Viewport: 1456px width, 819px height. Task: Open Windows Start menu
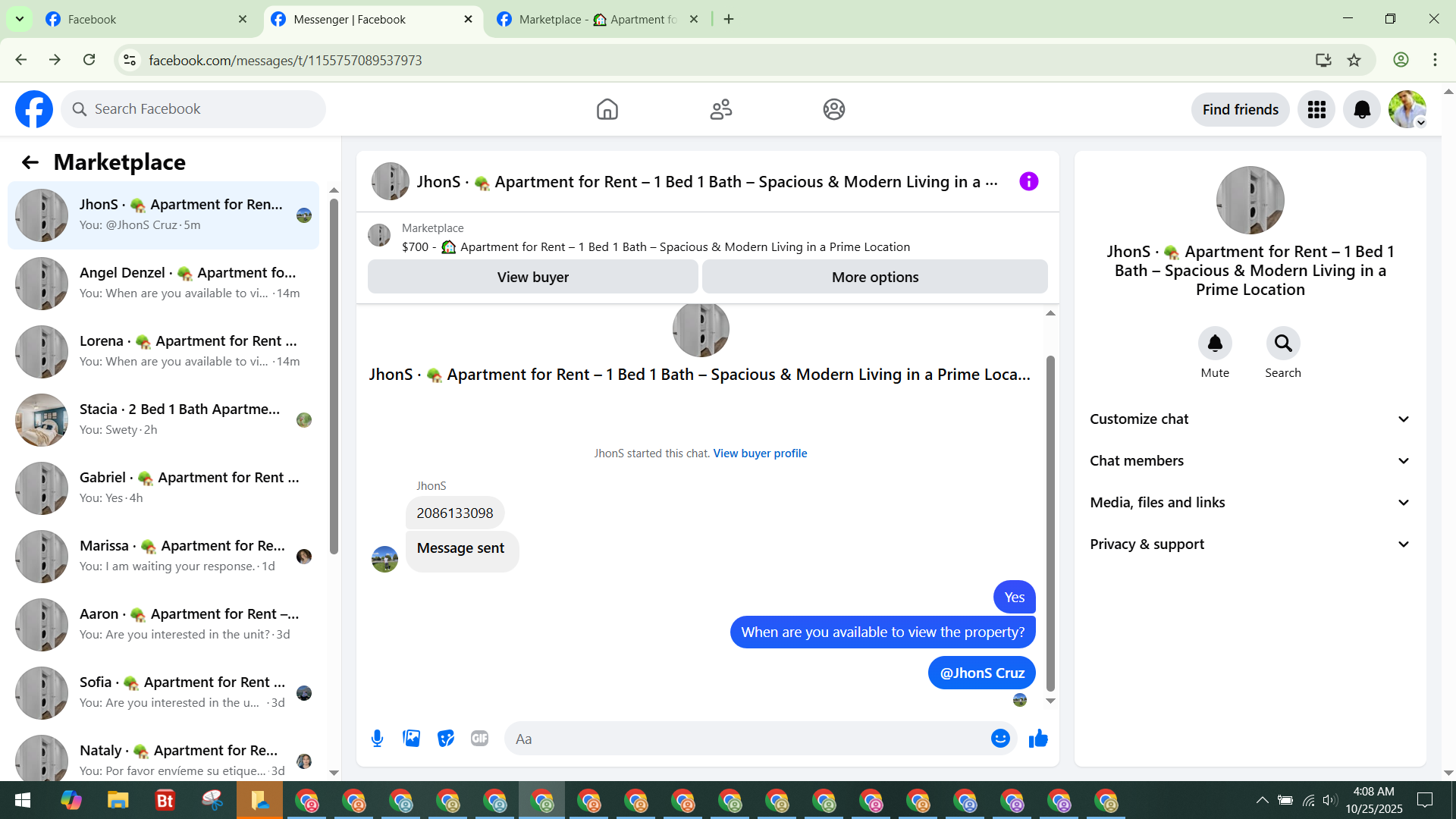click(x=23, y=801)
